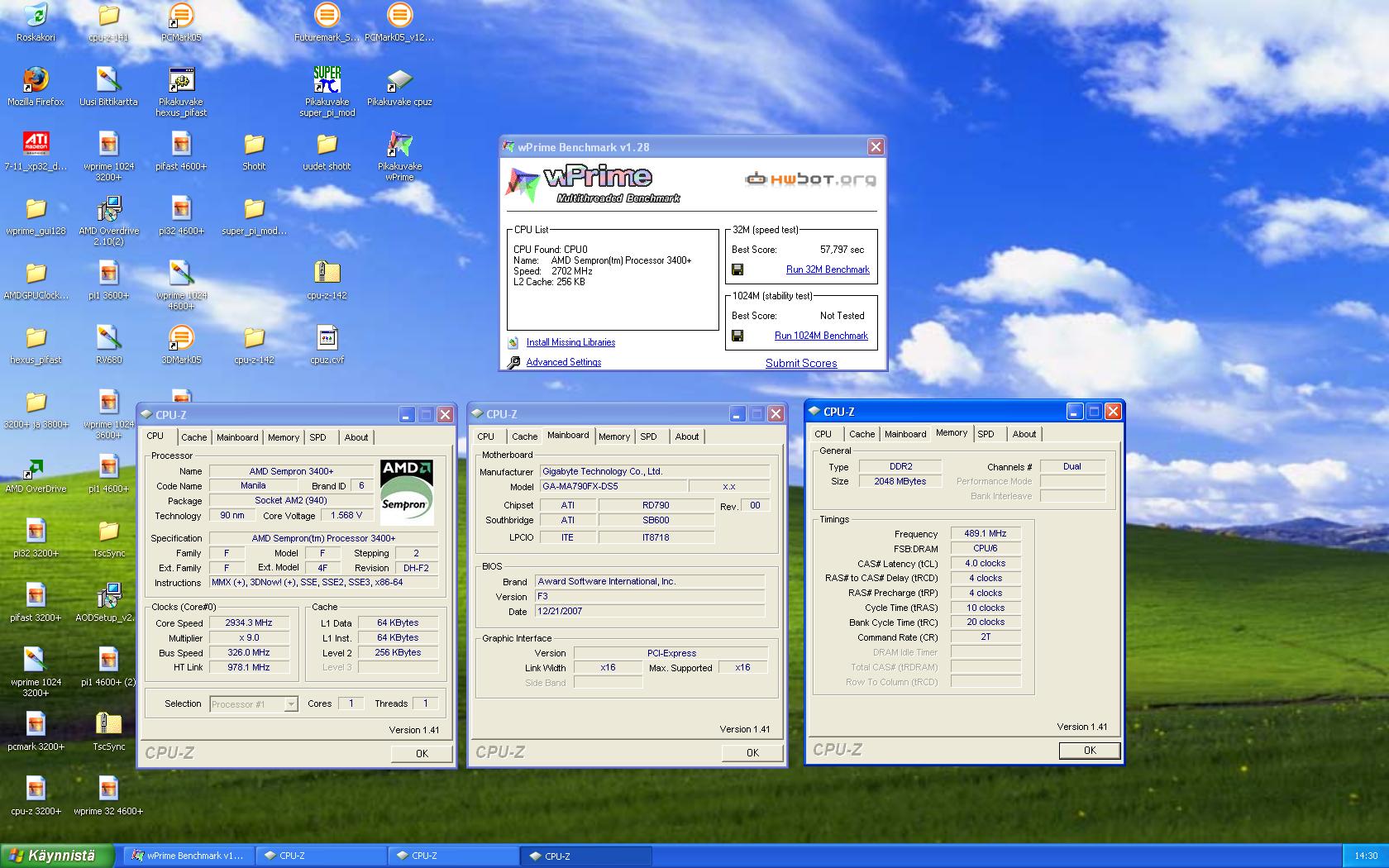
Task: Click the Advanced Settings magnifier icon in wPrime
Action: point(513,362)
